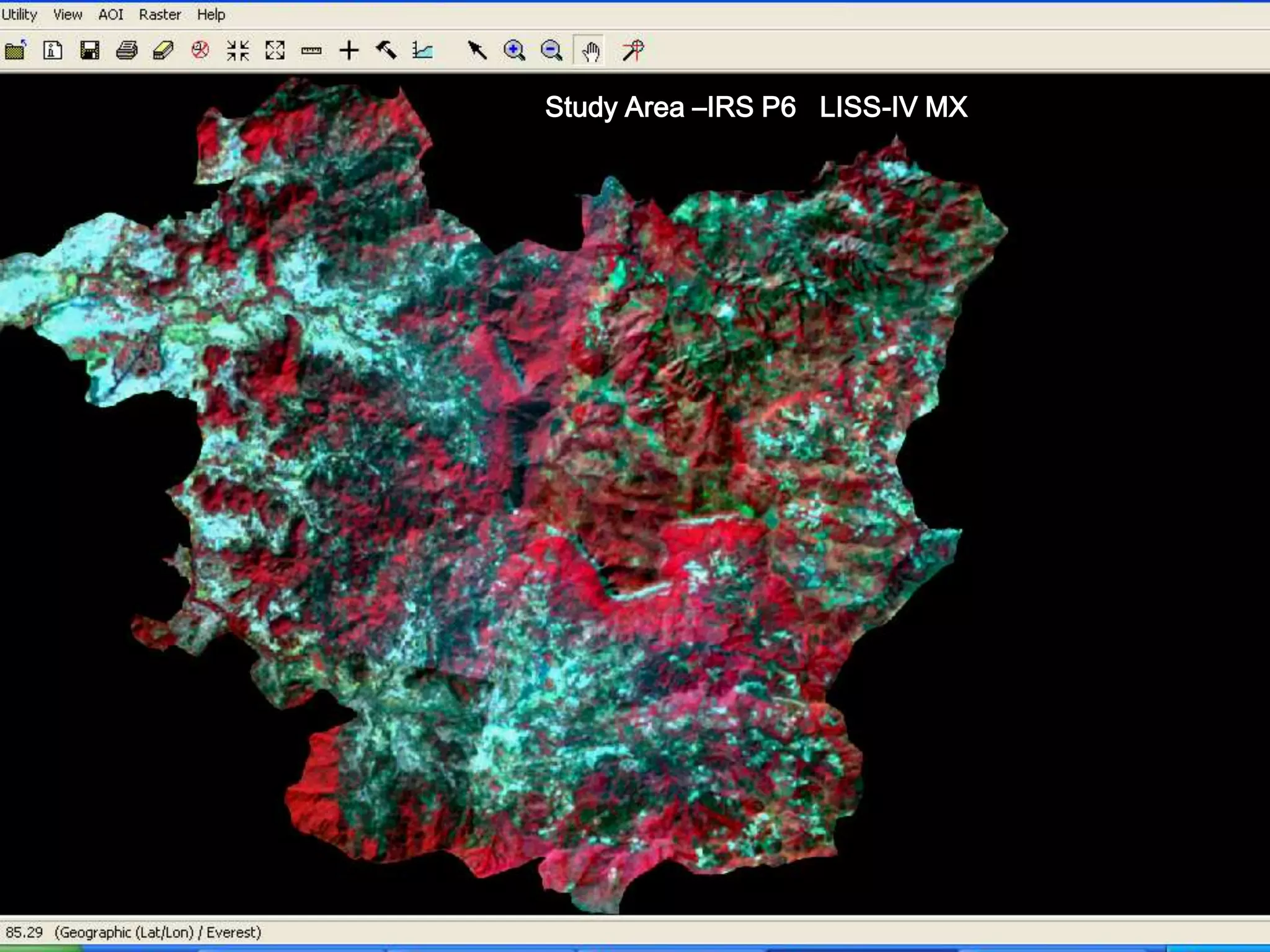This screenshot has width=1270, height=952.
Task: Print the viewer contents
Action: [x=127, y=50]
